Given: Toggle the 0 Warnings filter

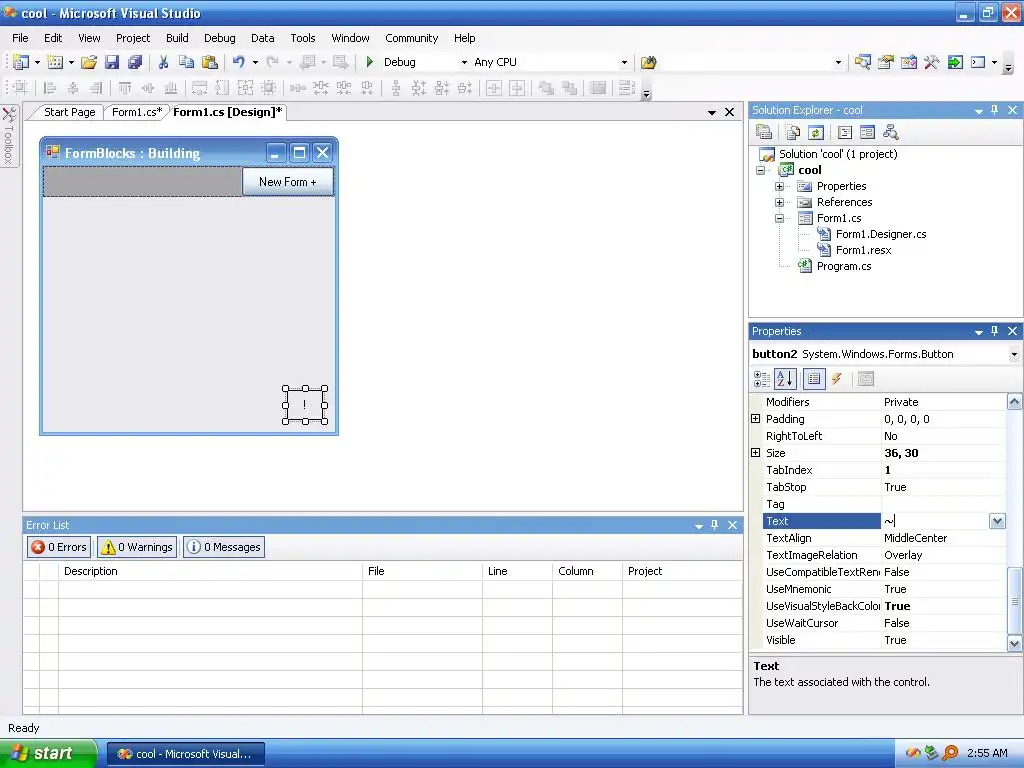Looking at the screenshot, I should (x=137, y=547).
